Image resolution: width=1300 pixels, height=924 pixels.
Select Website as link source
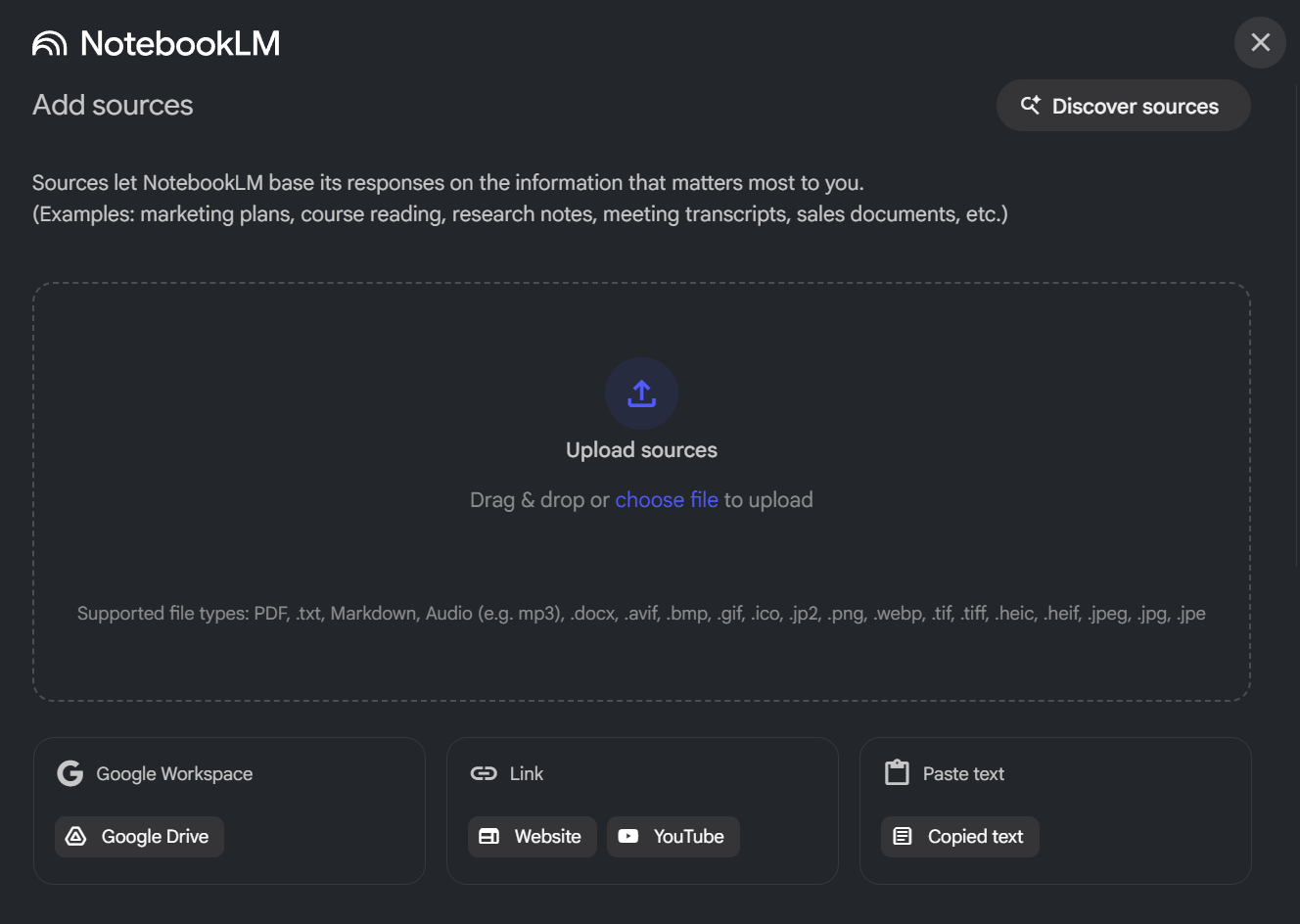[532, 837]
